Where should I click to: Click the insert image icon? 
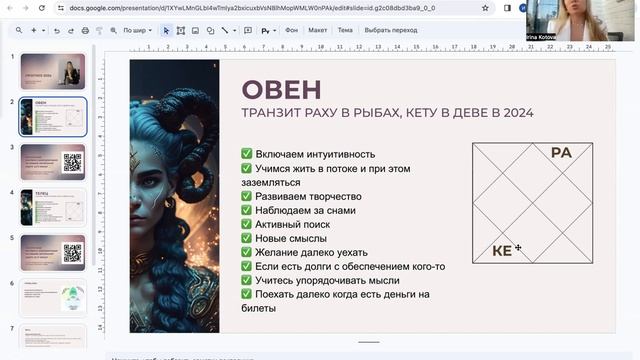click(196, 31)
